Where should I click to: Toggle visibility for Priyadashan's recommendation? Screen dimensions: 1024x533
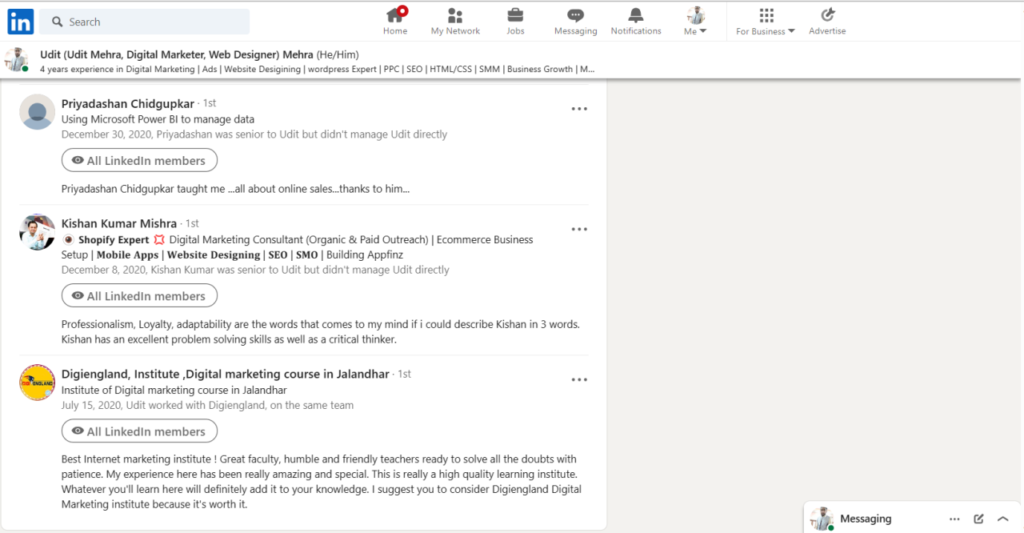(x=139, y=160)
